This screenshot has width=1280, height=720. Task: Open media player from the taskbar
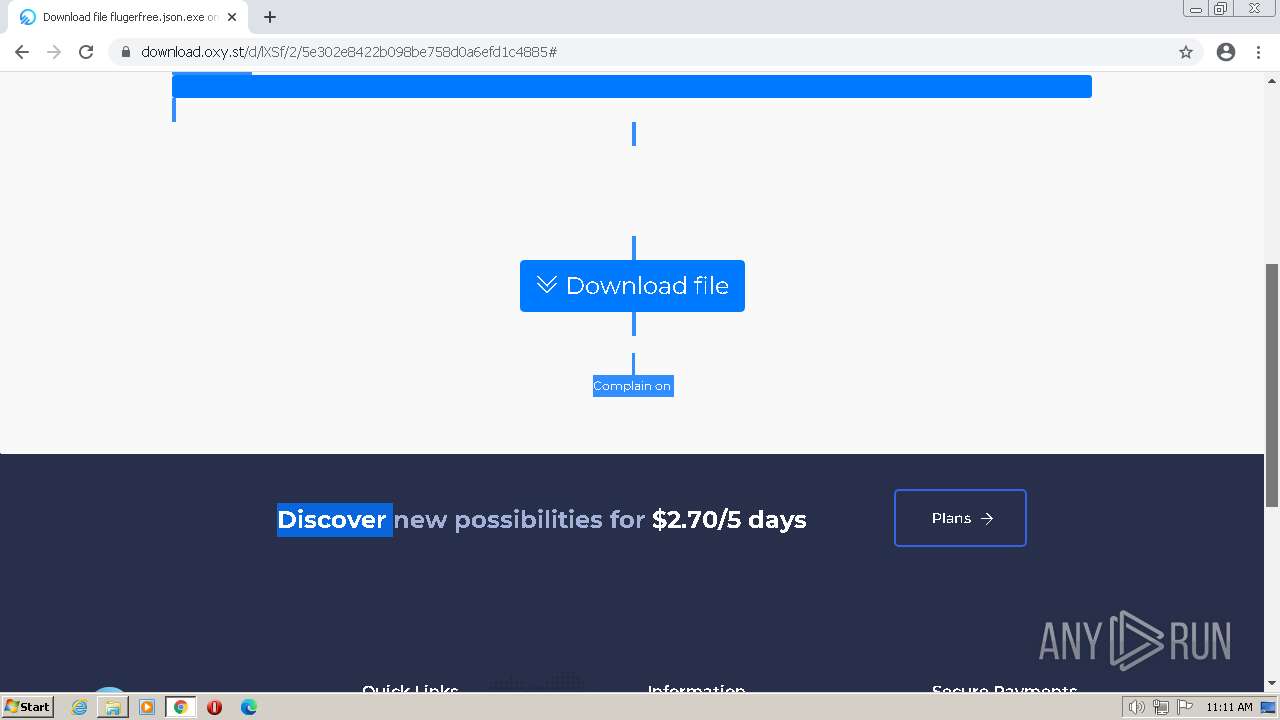147,707
